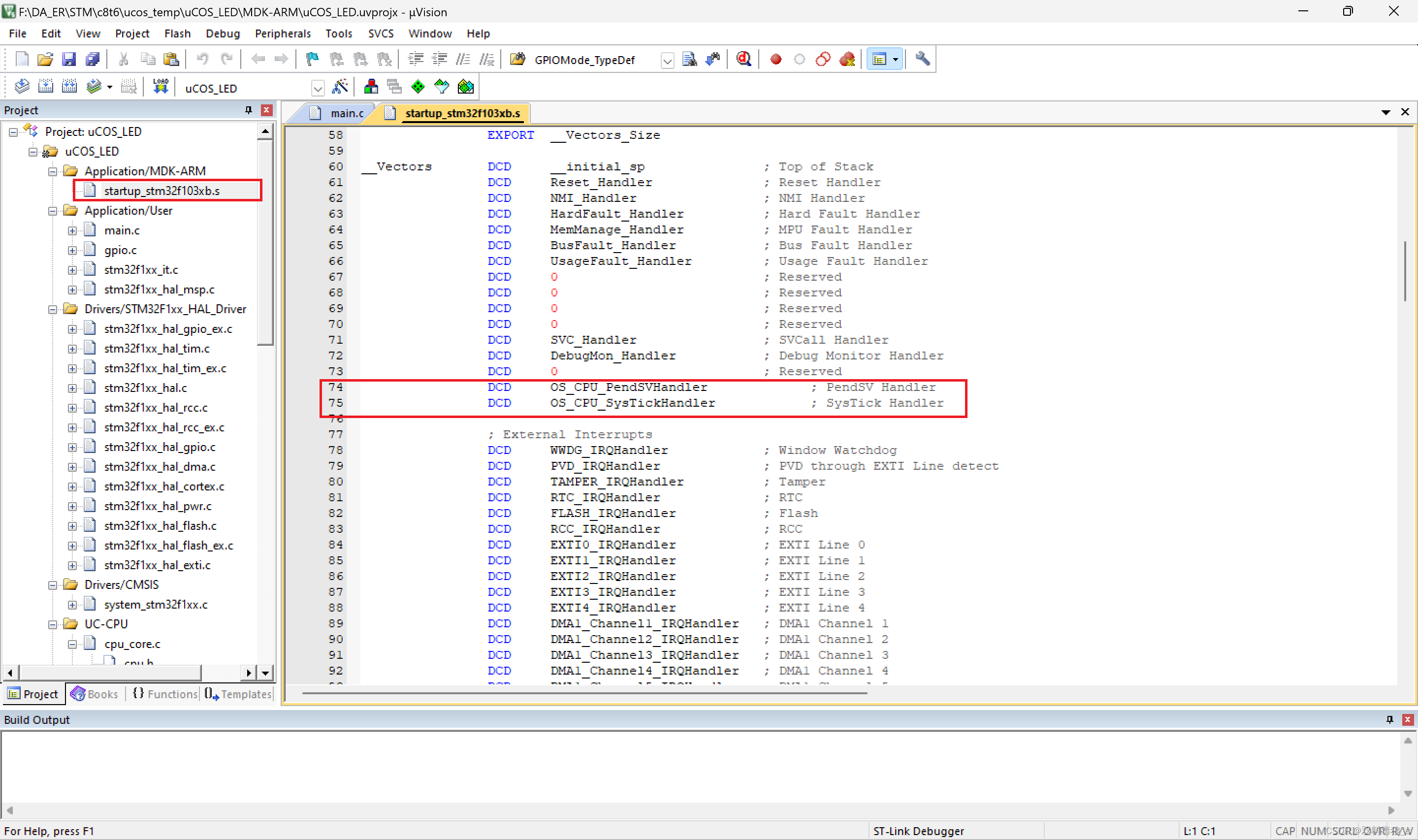Click the Build target icon
Viewport: 1418px width, 840px height.
pyautogui.click(x=45, y=87)
